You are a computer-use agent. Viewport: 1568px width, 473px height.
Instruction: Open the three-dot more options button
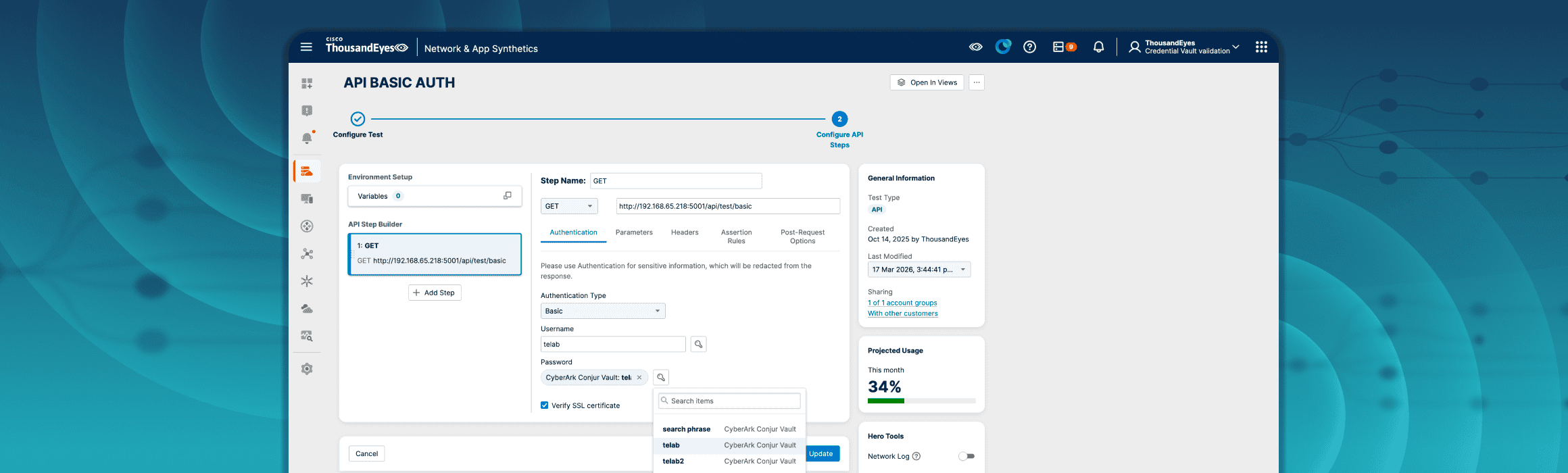click(x=977, y=82)
